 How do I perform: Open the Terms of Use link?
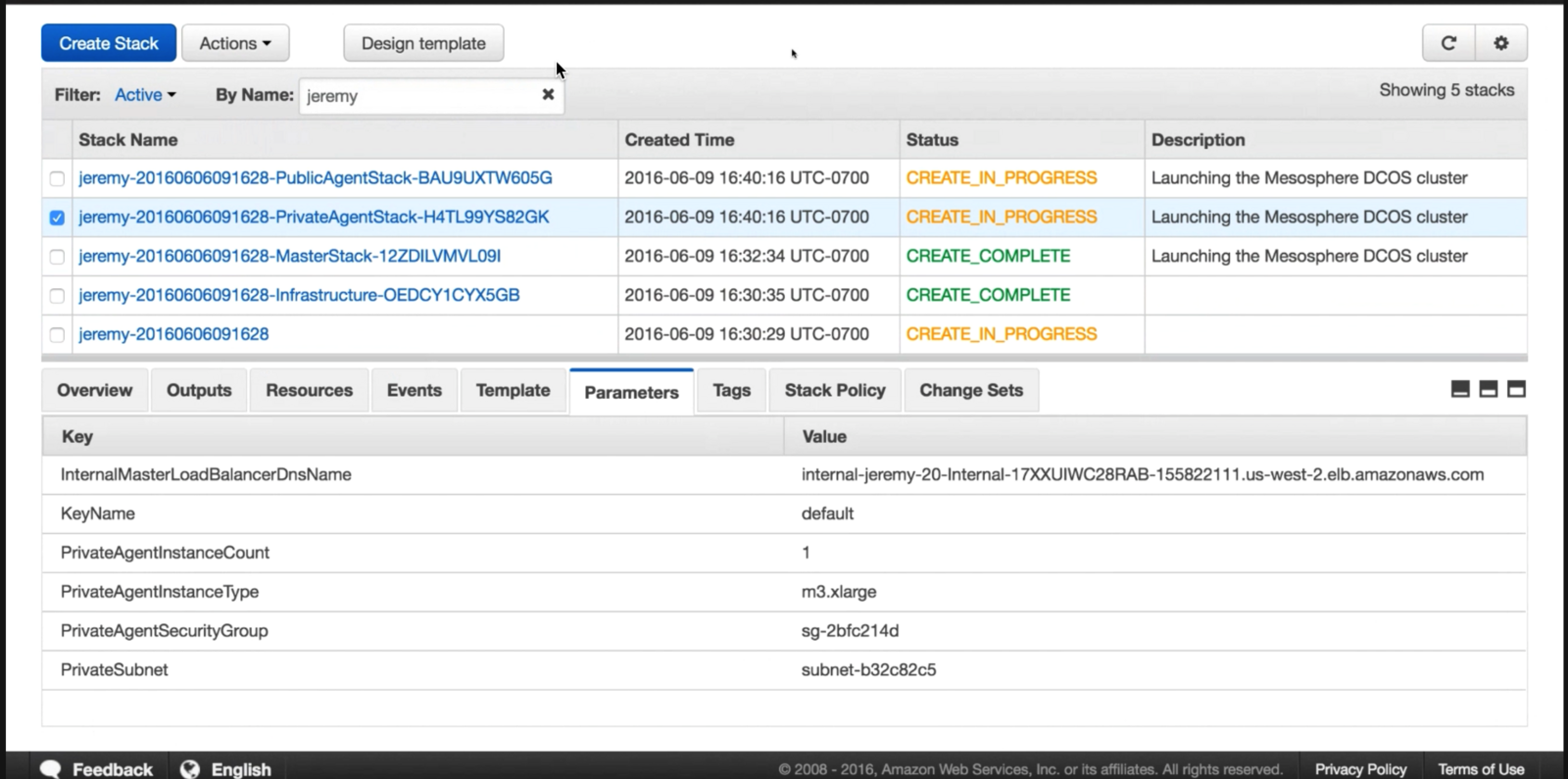(1481, 769)
